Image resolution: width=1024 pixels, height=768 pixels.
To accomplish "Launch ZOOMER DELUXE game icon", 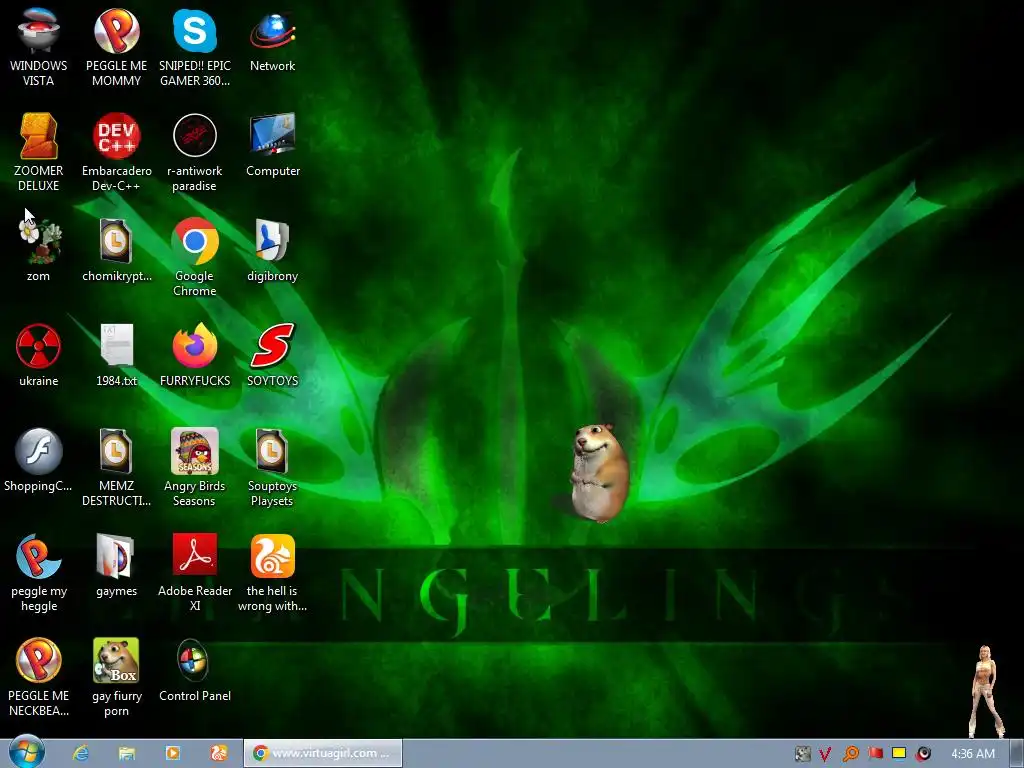I will [x=39, y=152].
